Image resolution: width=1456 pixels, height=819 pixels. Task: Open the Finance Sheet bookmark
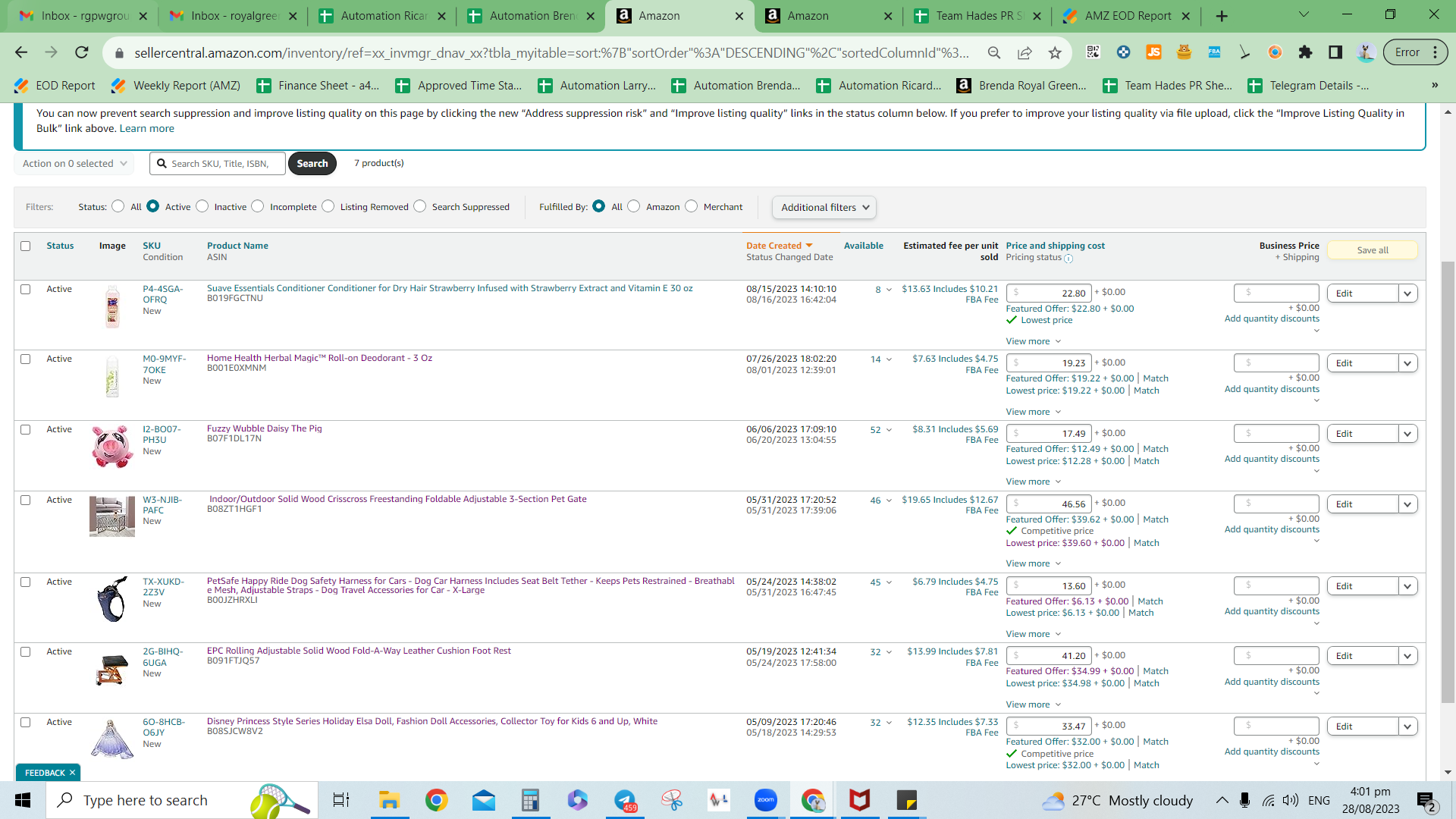coord(318,86)
